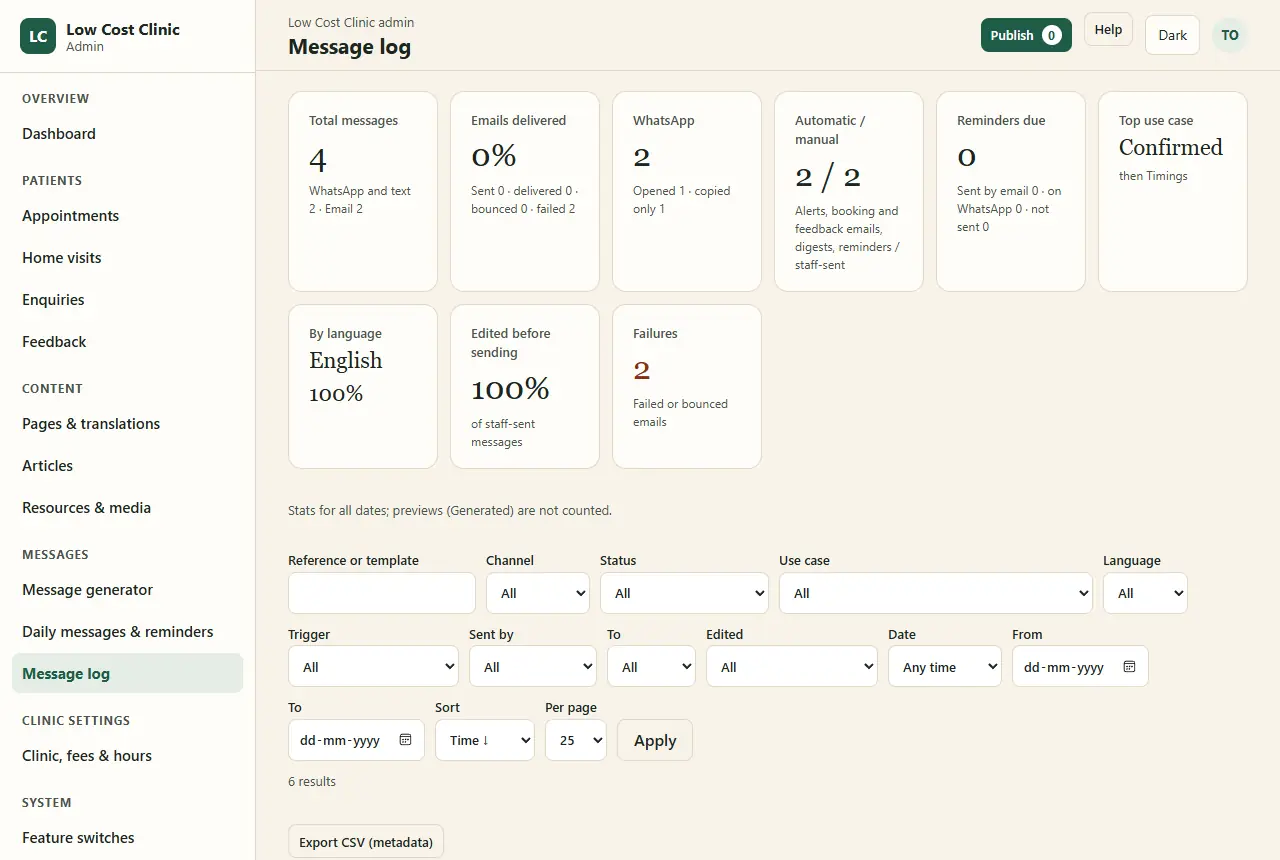Click the WhatsApp stat card
This screenshot has width=1280, height=860.
687,192
